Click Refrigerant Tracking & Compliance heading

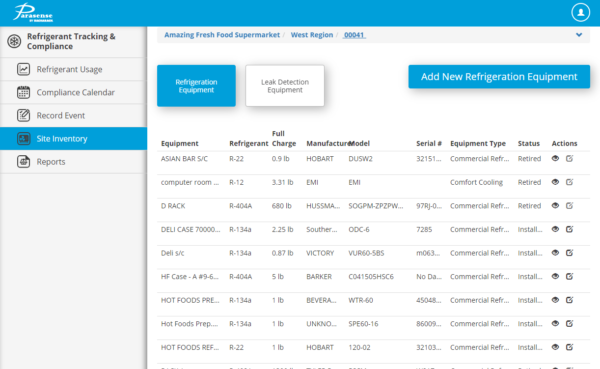pos(71,41)
